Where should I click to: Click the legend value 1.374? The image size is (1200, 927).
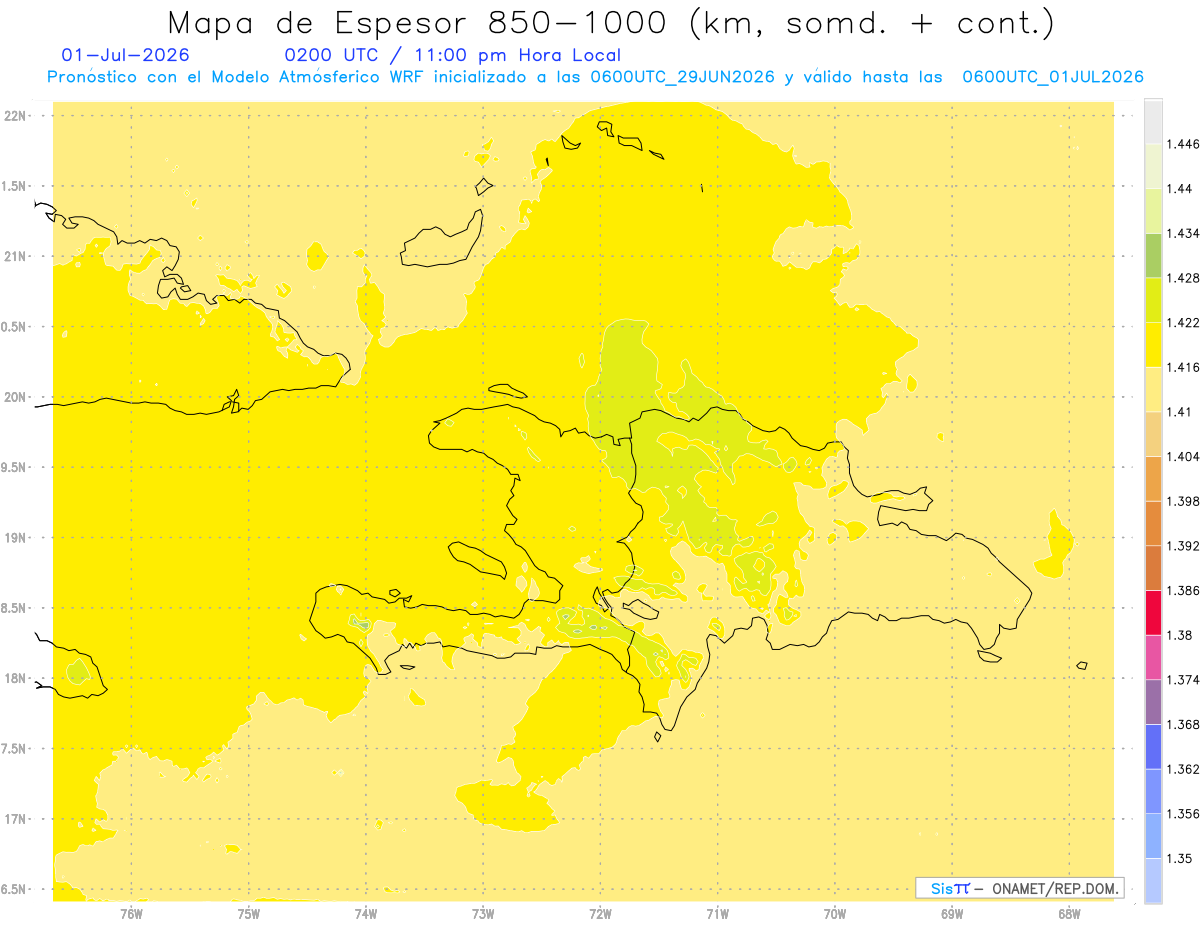[1183, 680]
